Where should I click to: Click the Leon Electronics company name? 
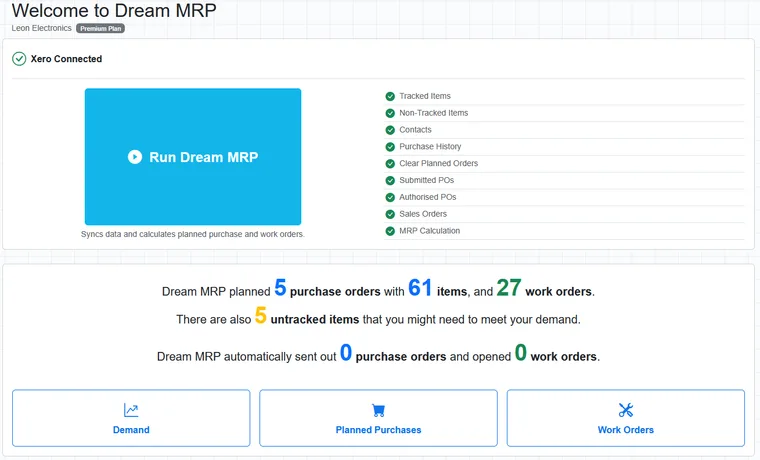(x=42, y=28)
